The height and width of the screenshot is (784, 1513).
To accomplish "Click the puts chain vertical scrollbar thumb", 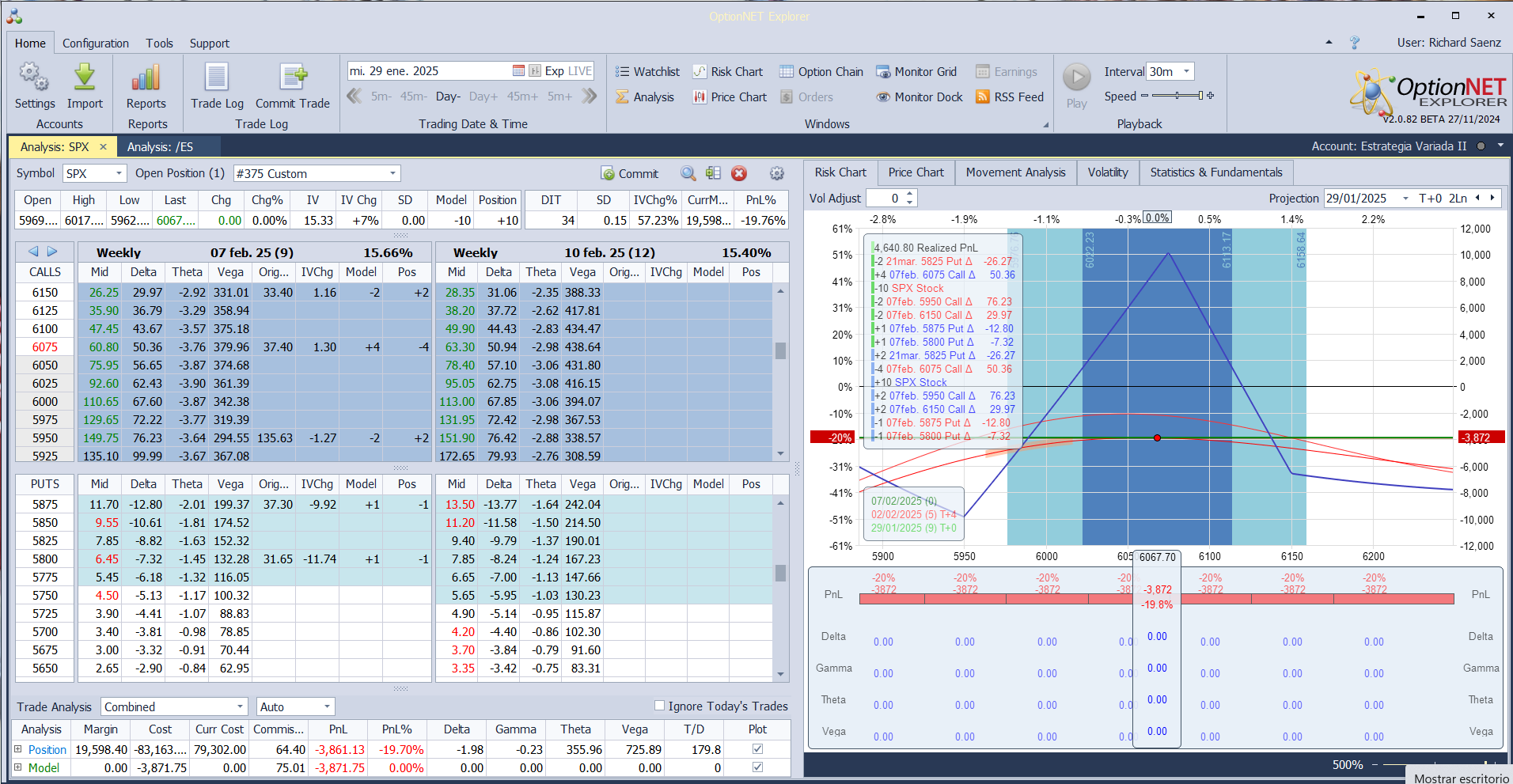I will (x=780, y=573).
